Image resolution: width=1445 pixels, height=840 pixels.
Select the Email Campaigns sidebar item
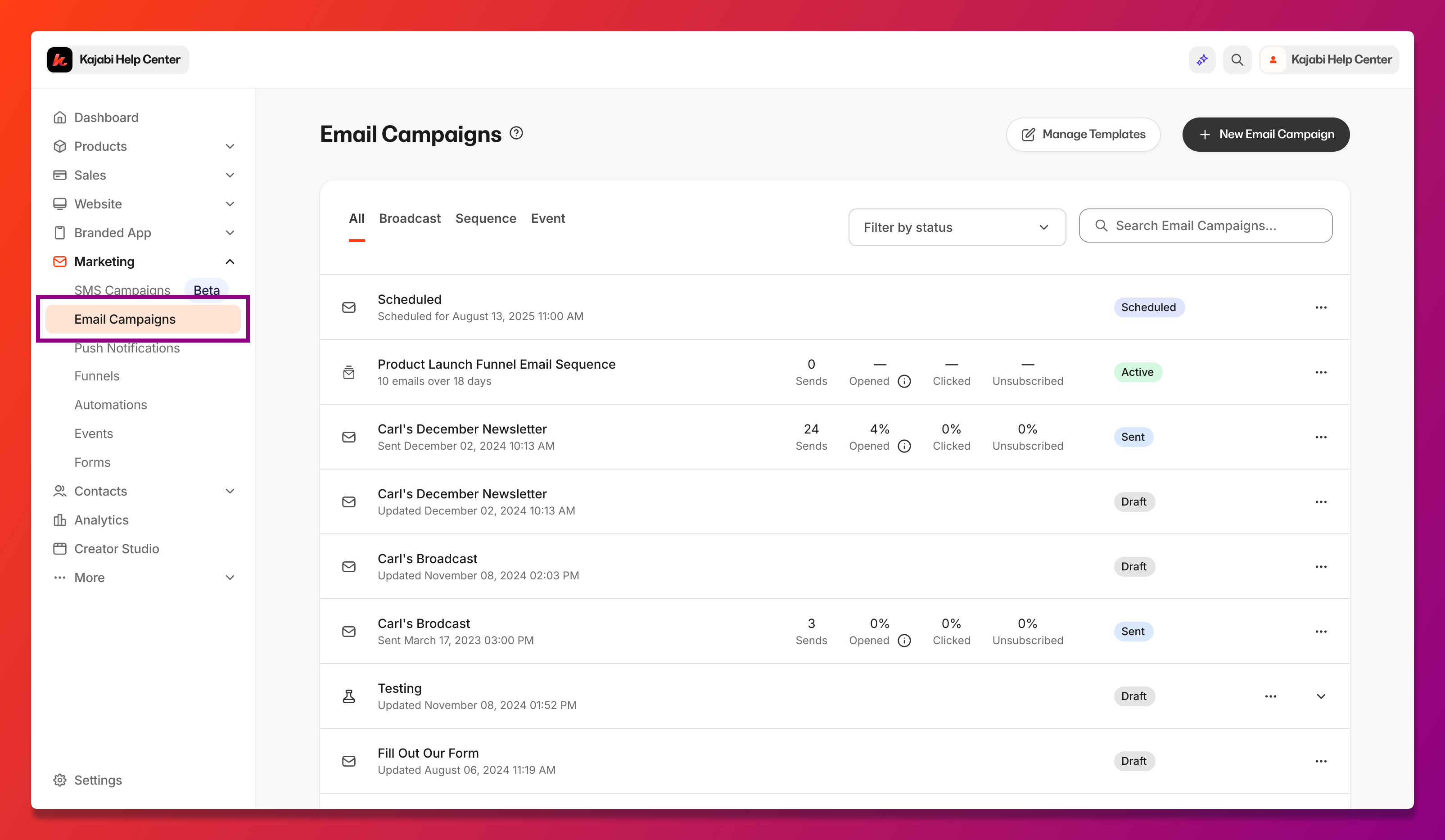point(143,319)
